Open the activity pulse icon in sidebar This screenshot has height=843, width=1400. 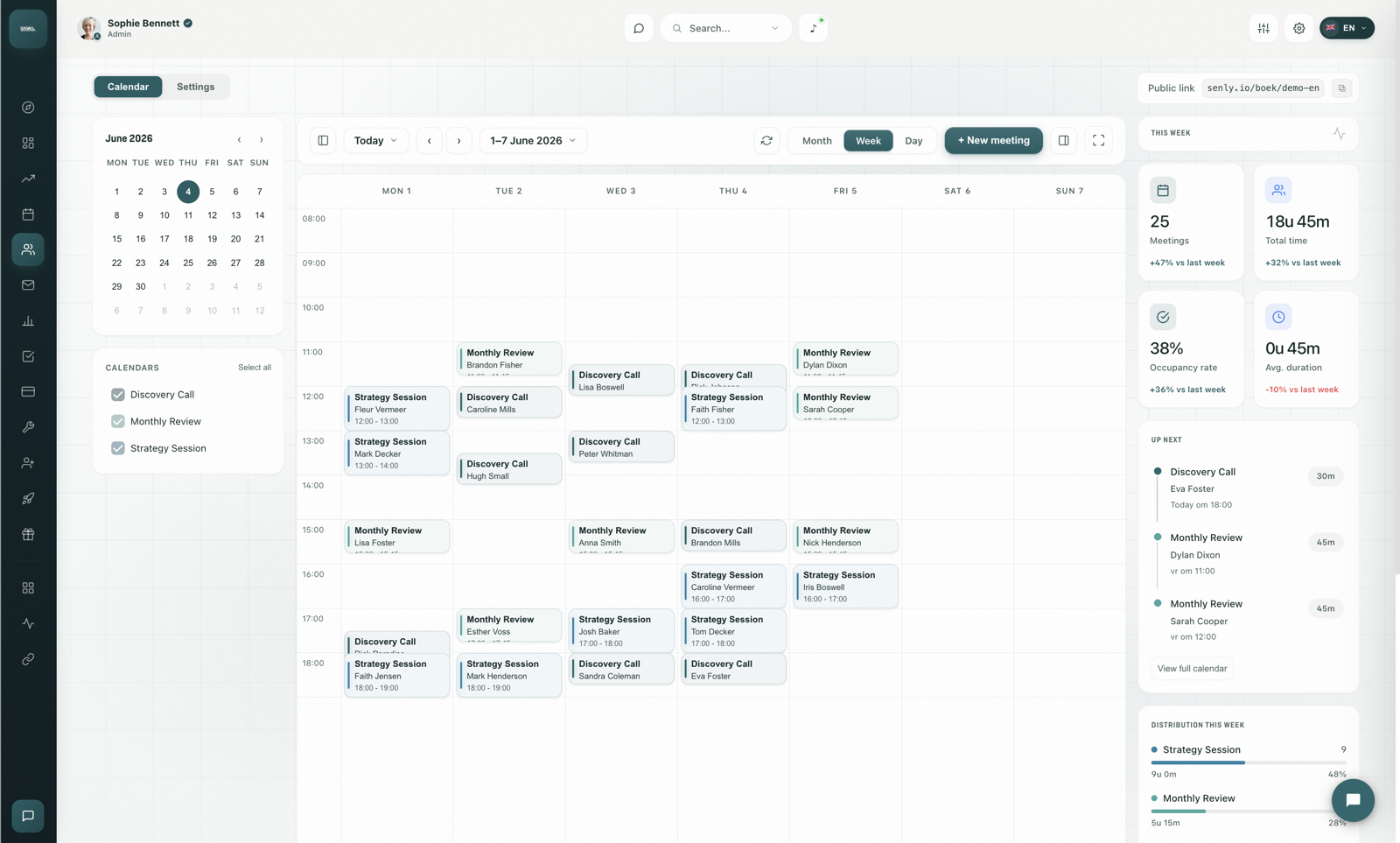pos(28,624)
